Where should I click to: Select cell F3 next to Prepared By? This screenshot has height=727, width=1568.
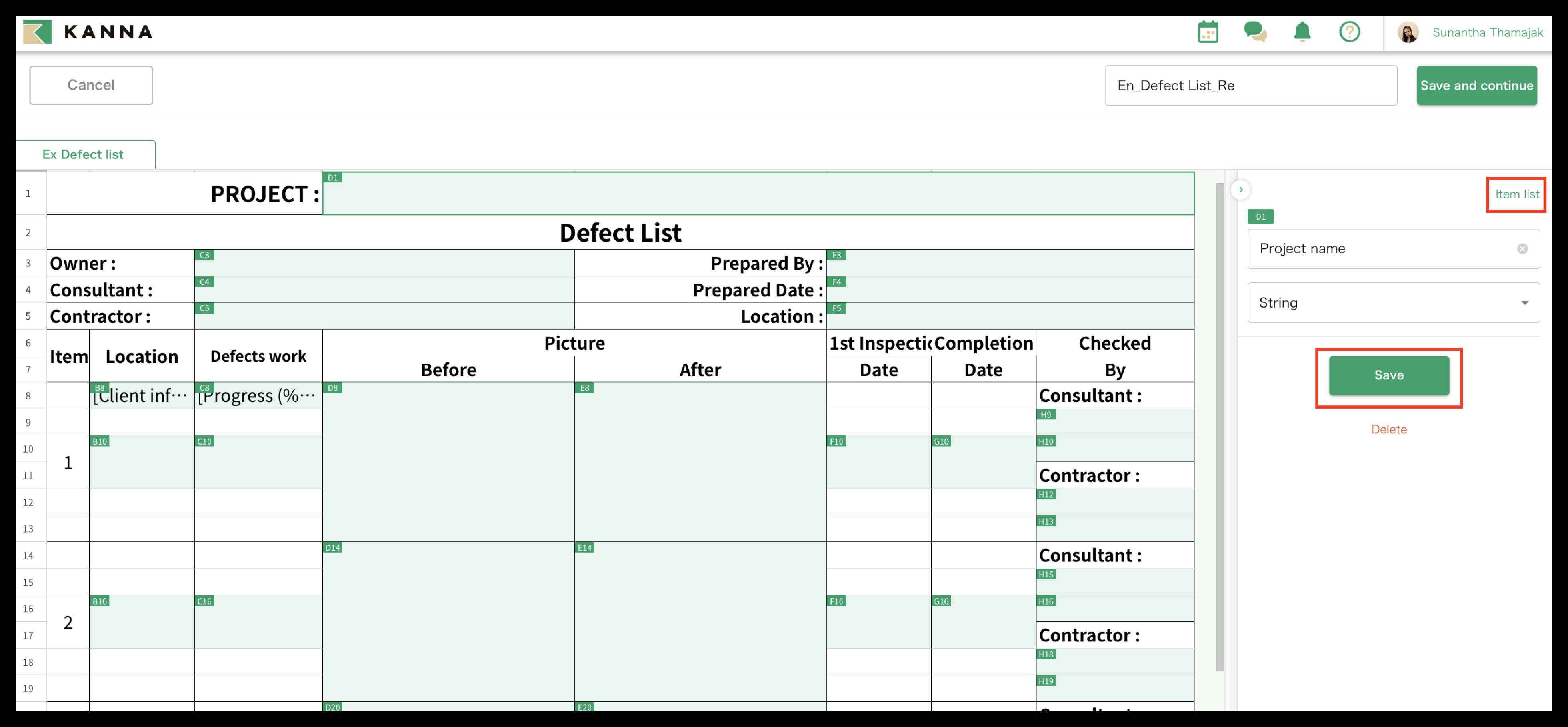click(x=1010, y=264)
